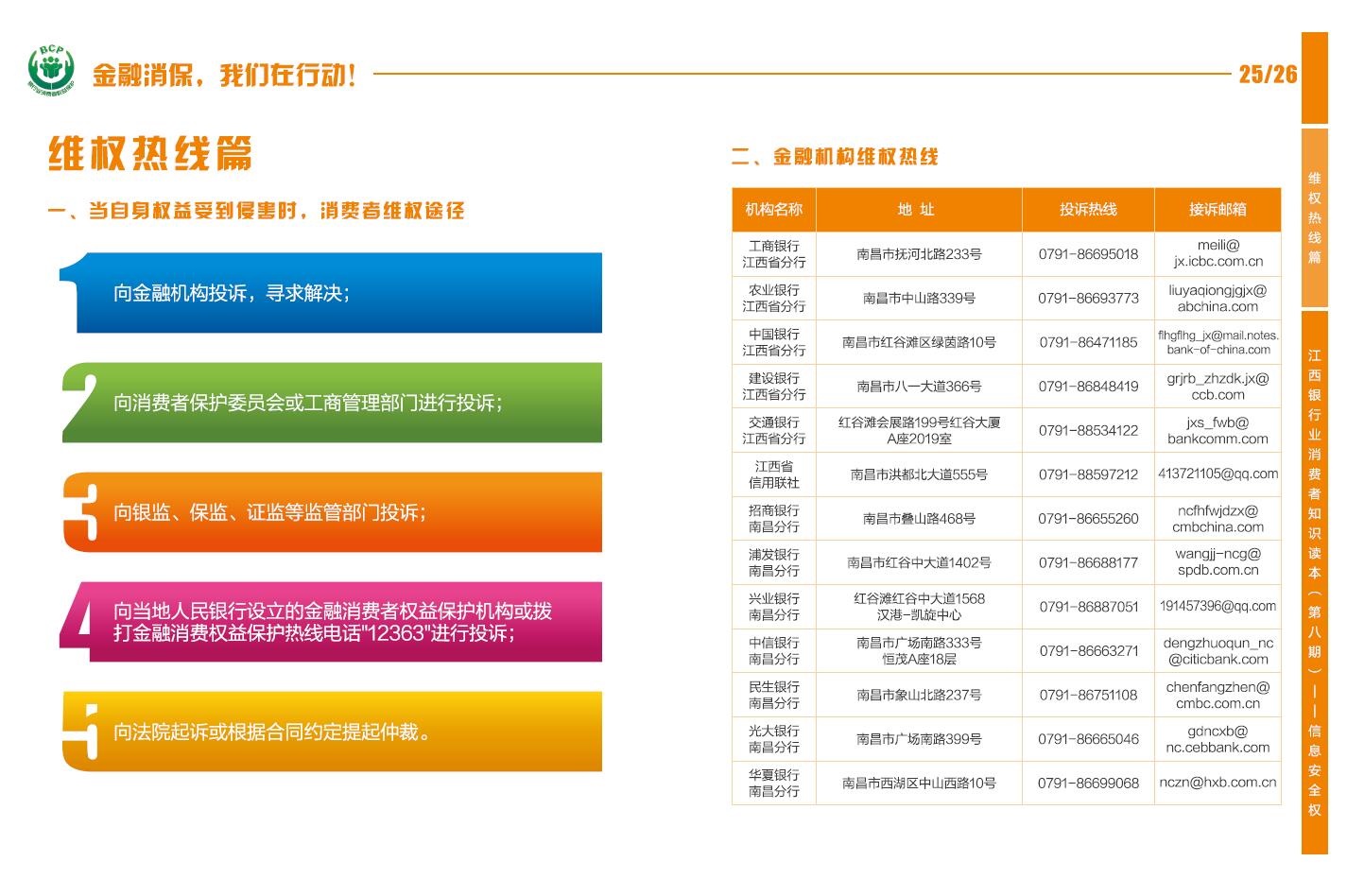Click the "投诉热线" column header
This screenshot has height=896, width=1347.
(x=1088, y=210)
